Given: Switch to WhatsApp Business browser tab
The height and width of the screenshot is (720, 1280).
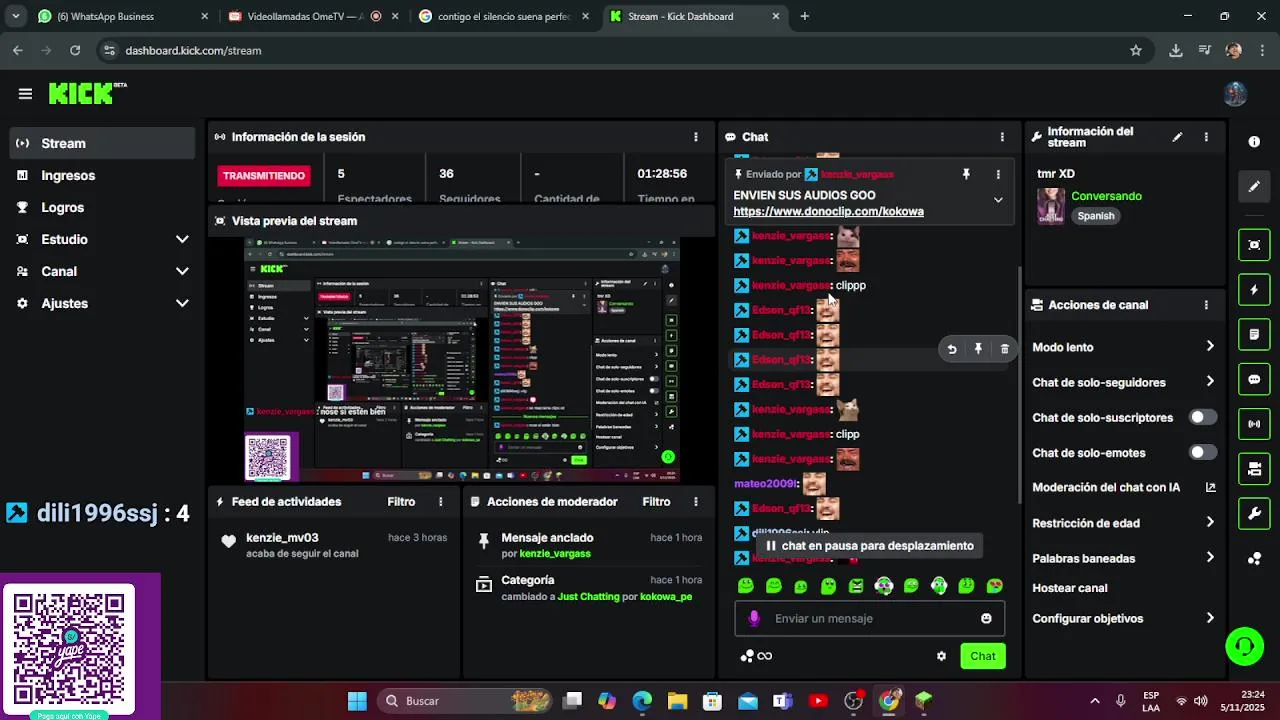Looking at the screenshot, I should [x=123, y=16].
